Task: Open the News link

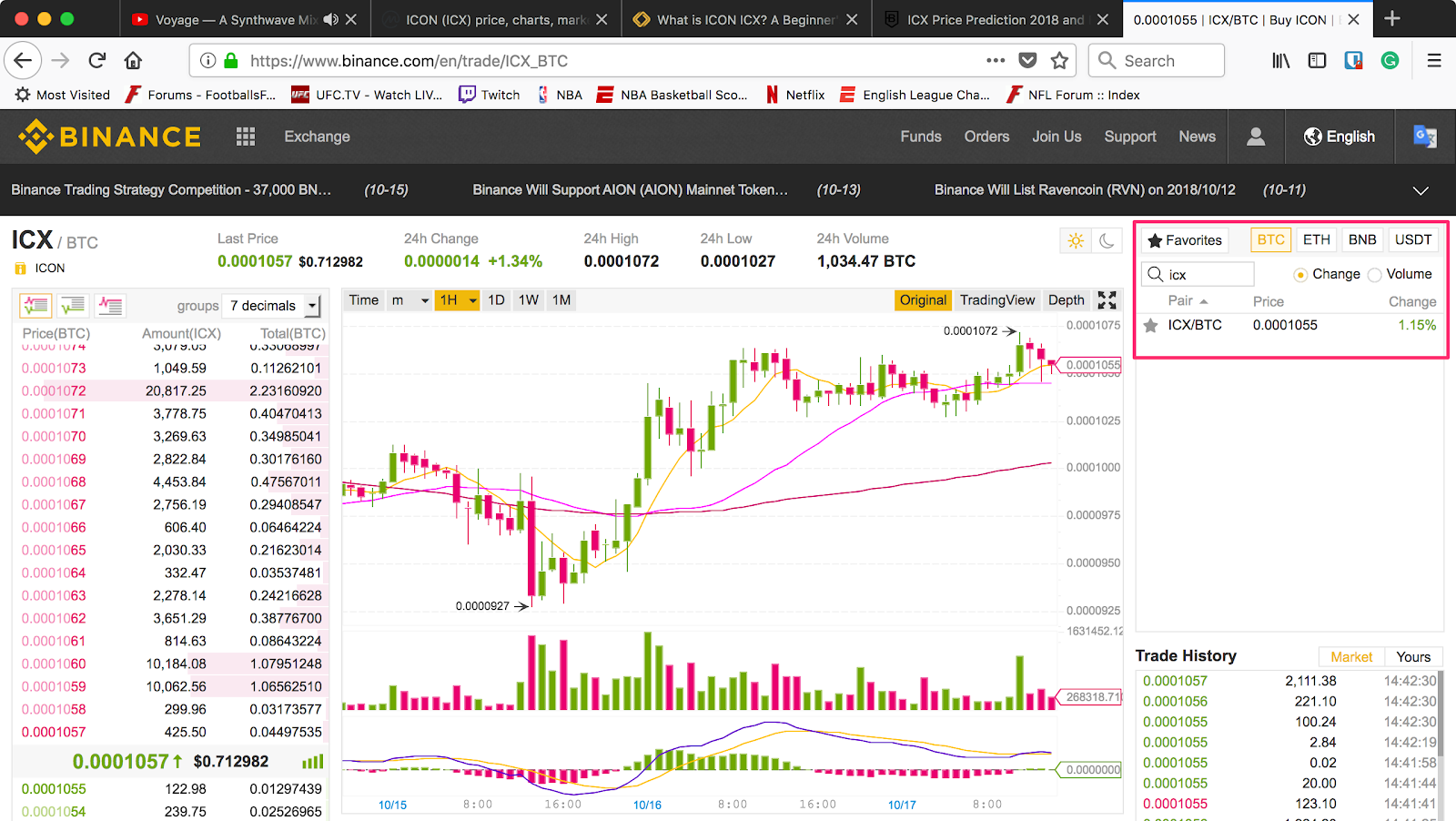Action: pyautogui.click(x=1197, y=137)
